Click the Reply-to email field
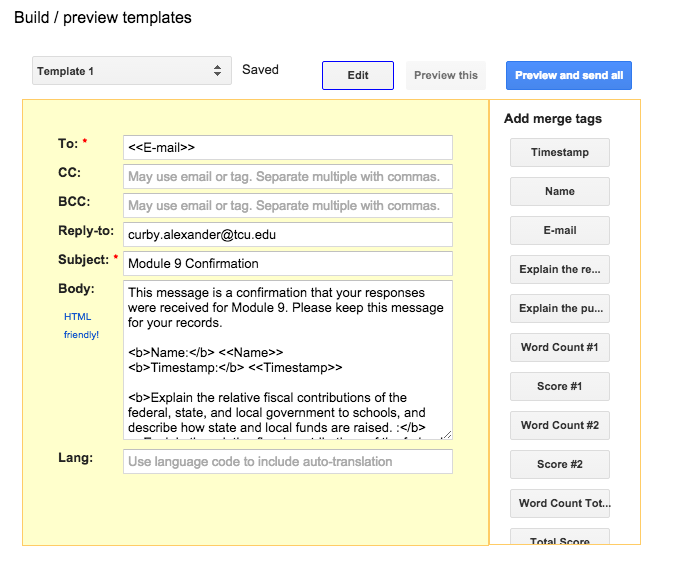Screen dimensions: 678x566 288,234
